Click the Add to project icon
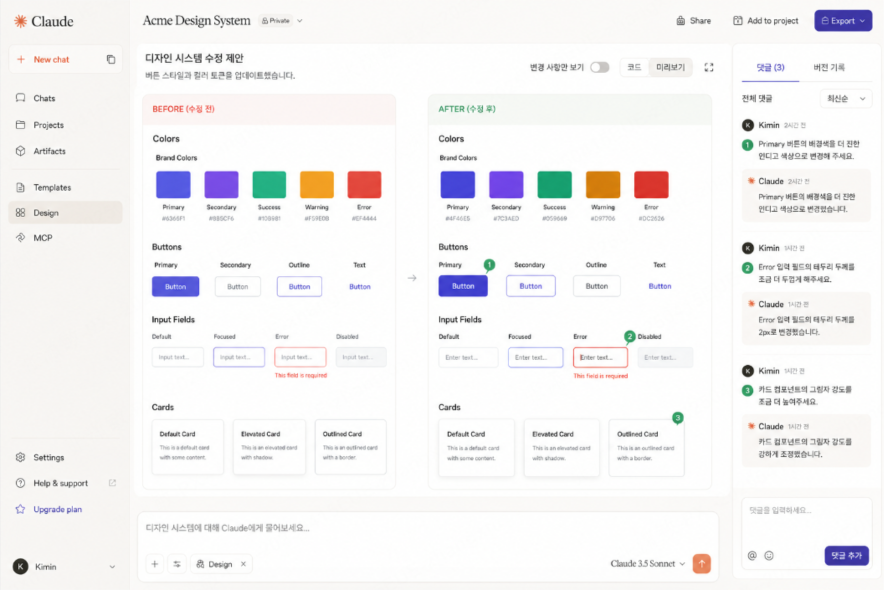This screenshot has height=590, width=884. point(737,21)
